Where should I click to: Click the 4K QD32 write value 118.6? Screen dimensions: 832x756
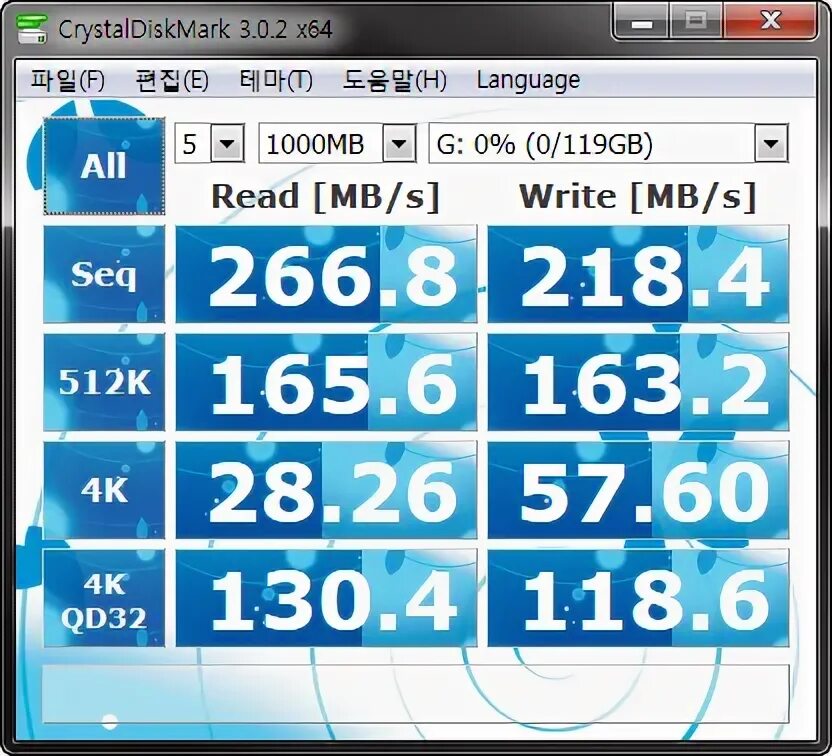tap(638, 598)
